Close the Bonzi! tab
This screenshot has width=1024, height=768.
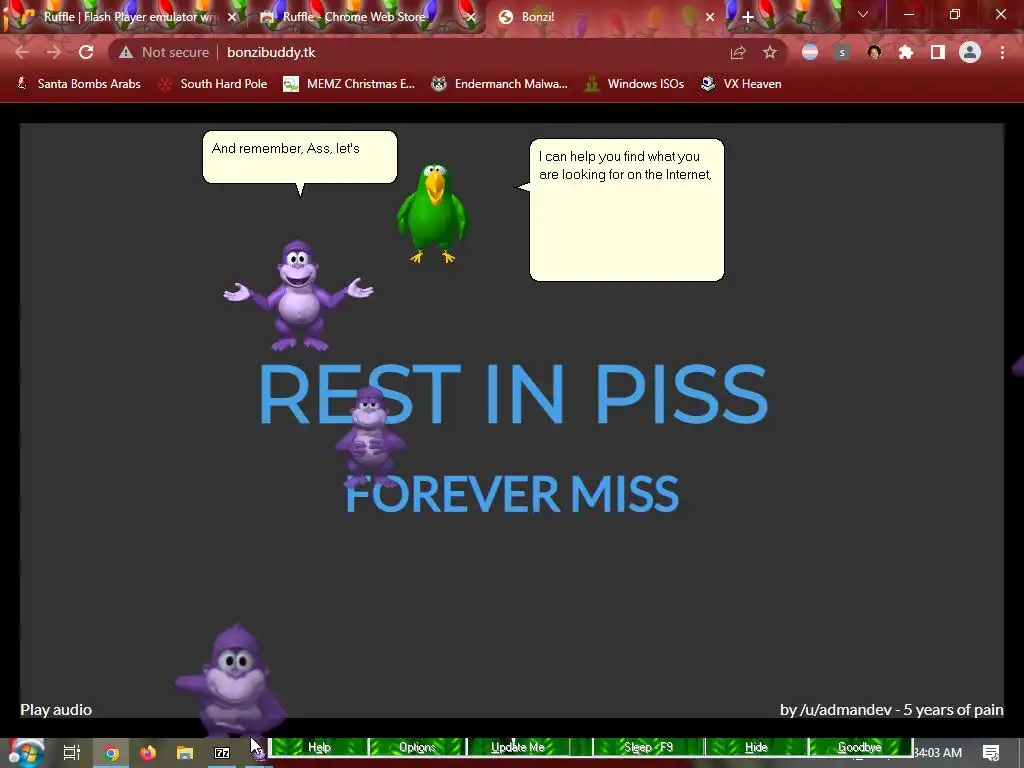click(710, 17)
